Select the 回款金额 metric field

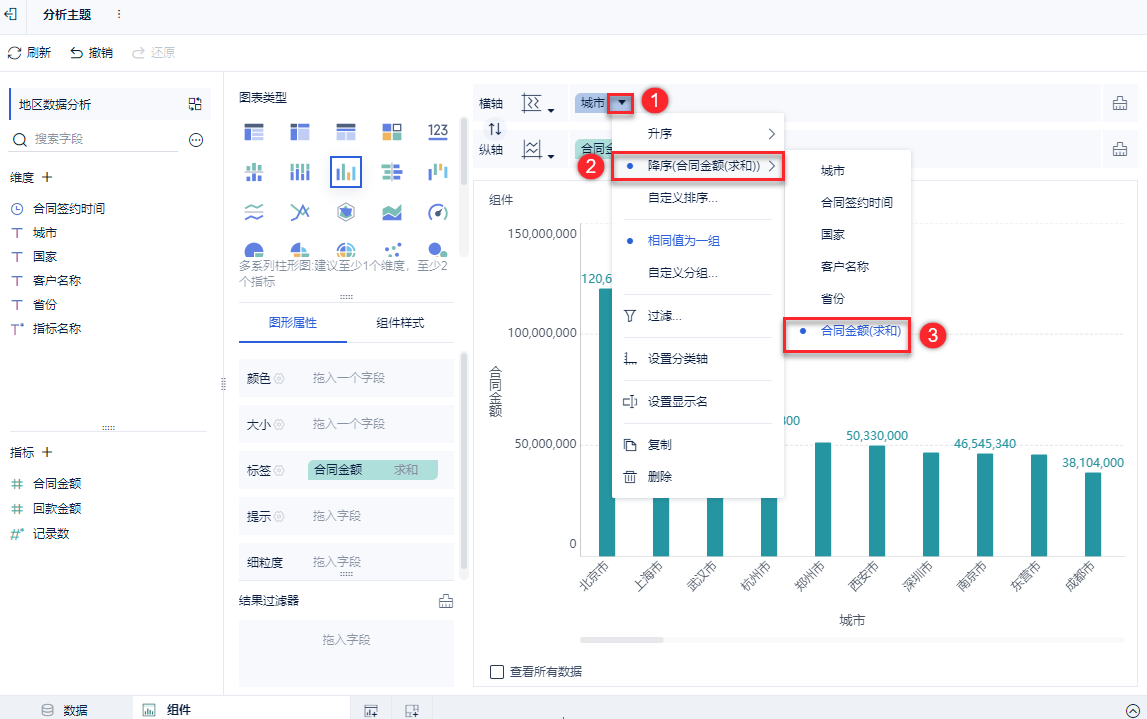(57, 508)
